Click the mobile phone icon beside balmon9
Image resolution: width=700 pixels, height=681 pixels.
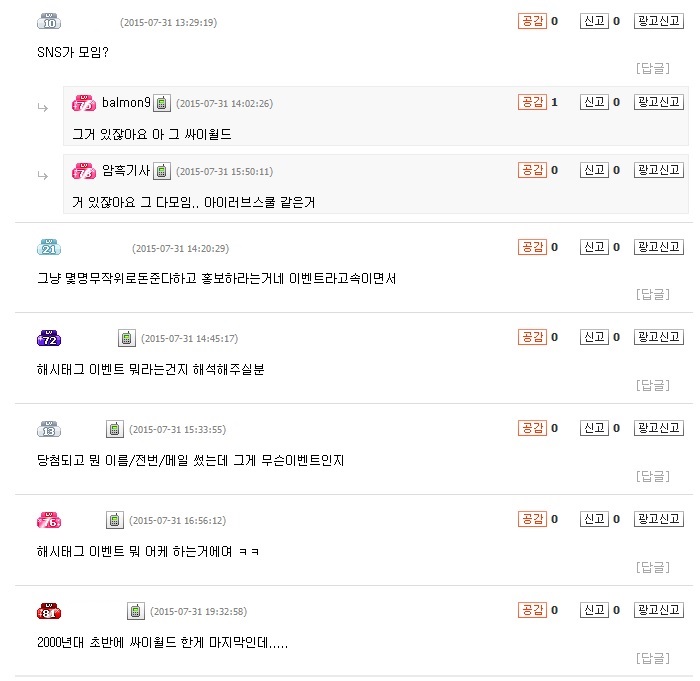[161, 103]
